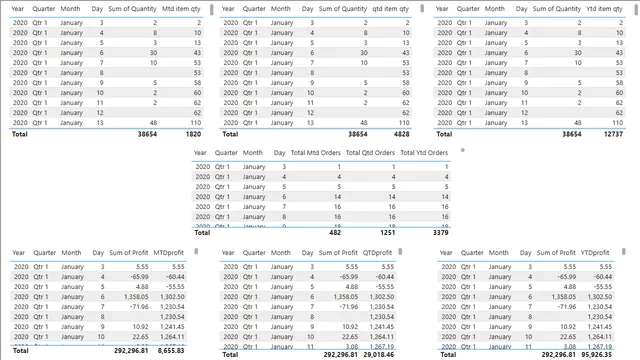Select 292,296.81 total in the QTDprofit table
640x360 pixels.
[x=340, y=355]
